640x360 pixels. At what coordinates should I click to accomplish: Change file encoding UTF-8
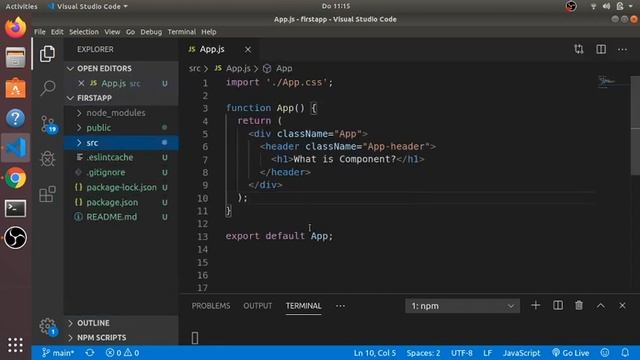point(462,353)
